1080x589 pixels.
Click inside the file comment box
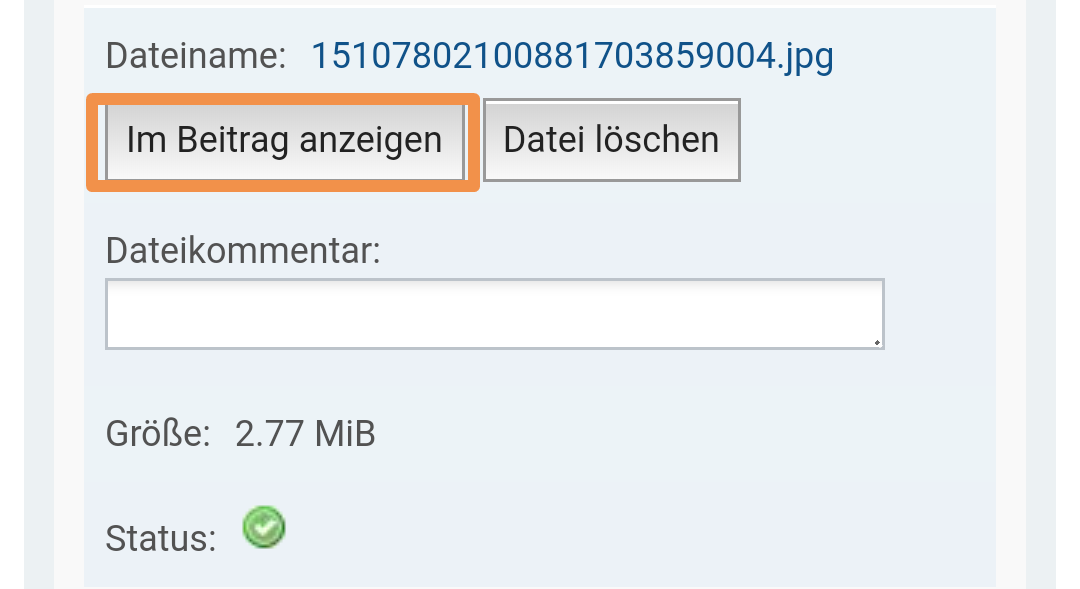(494, 314)
